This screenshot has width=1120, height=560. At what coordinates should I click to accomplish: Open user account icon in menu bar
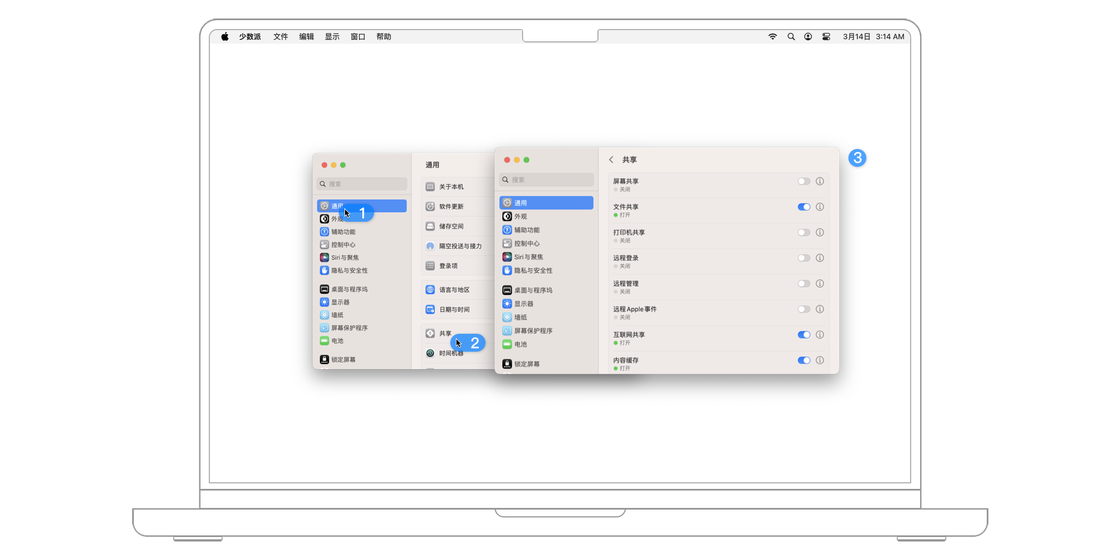point(808,36)
